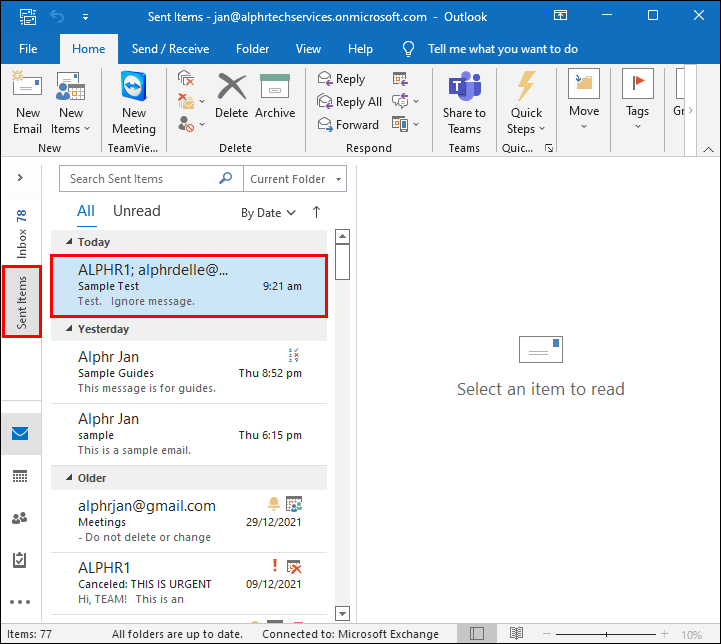This screenshot has width=721, height=644.
Task: Switch to Mail view
Action: (x=20, y=433)
